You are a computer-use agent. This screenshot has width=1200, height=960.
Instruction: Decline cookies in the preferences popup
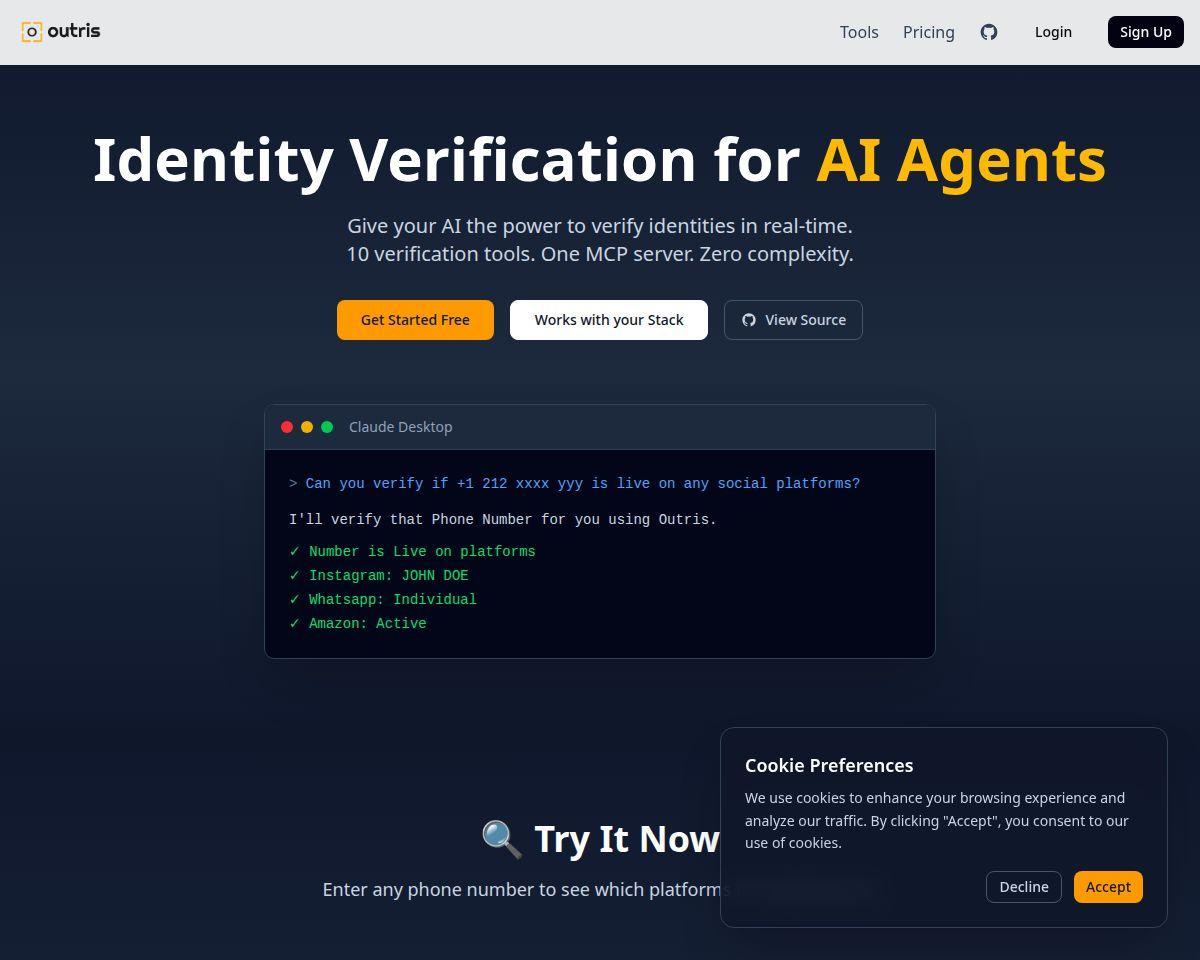pos(1023,887)
